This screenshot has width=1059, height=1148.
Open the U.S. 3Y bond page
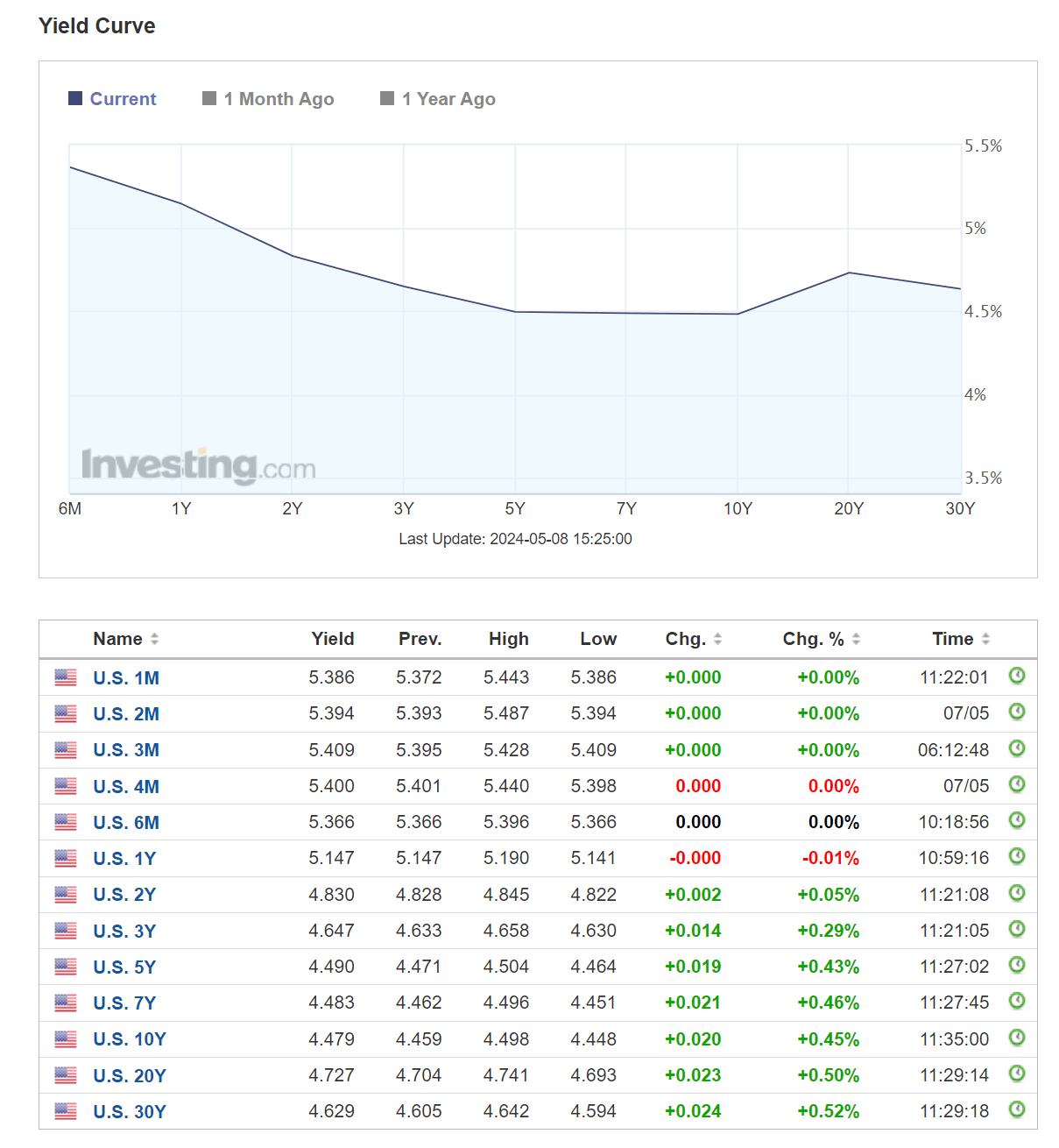tap(124, 930)
